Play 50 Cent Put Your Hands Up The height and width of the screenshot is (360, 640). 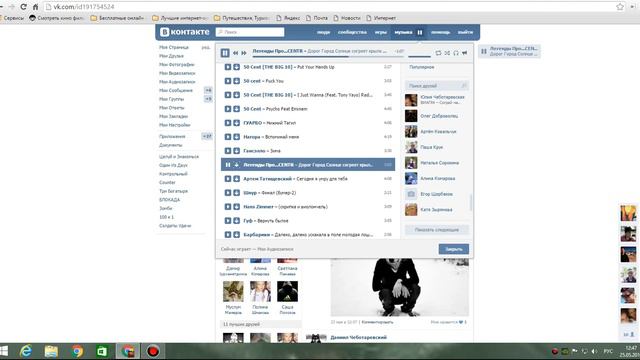point(228,67)
